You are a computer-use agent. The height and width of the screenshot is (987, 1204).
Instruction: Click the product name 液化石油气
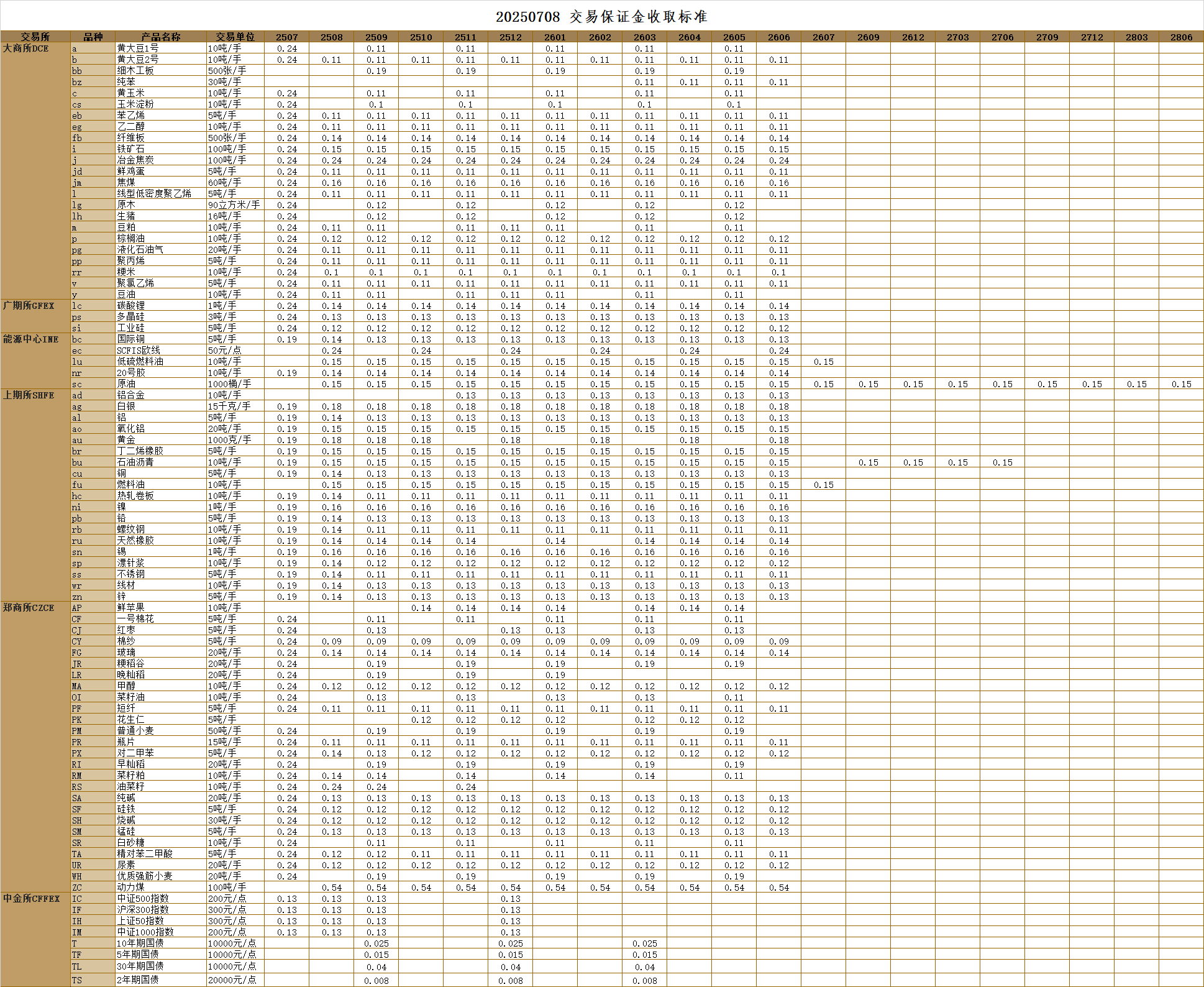pyautogui.click(x=140, y=250)
